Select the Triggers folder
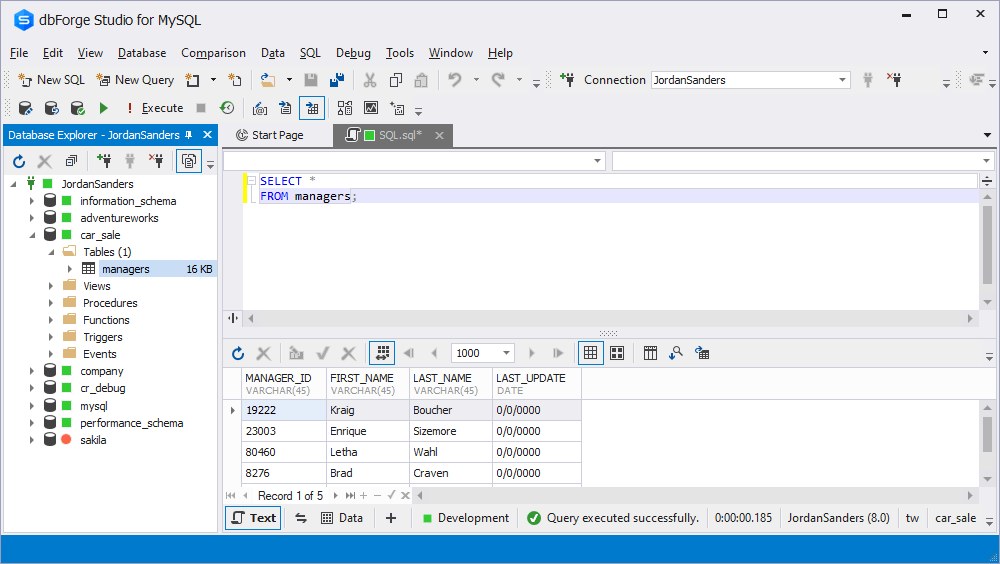The height and width of the screenshot is (564, 1000). click(x=103, y=337)
